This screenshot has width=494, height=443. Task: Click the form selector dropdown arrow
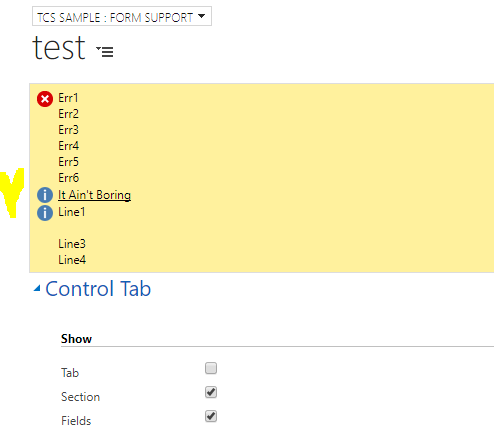point(201,16)
